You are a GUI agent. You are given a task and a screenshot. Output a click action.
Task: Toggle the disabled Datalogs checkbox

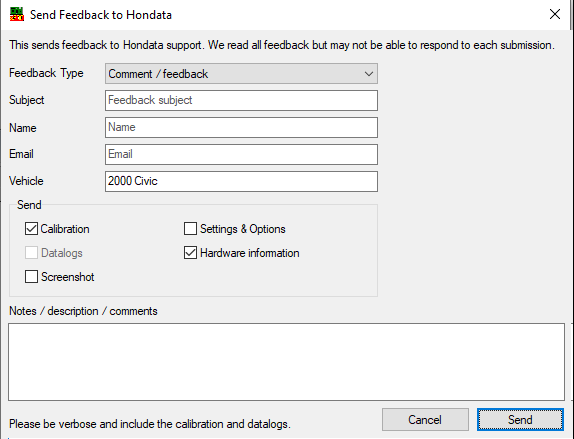(x=31, y=253)
